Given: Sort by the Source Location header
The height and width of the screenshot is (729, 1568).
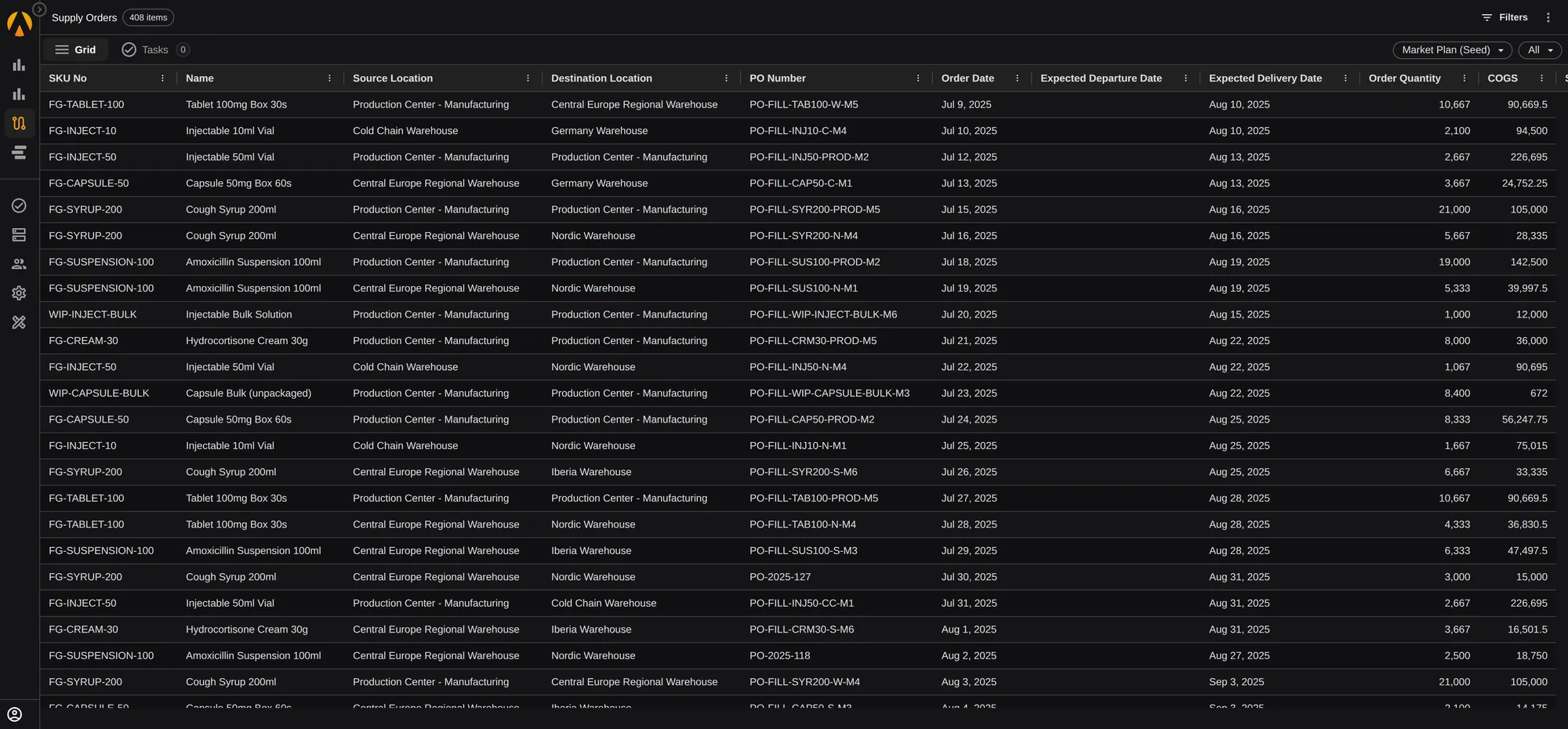Looking at the screenshot, I should coord(393,78).
